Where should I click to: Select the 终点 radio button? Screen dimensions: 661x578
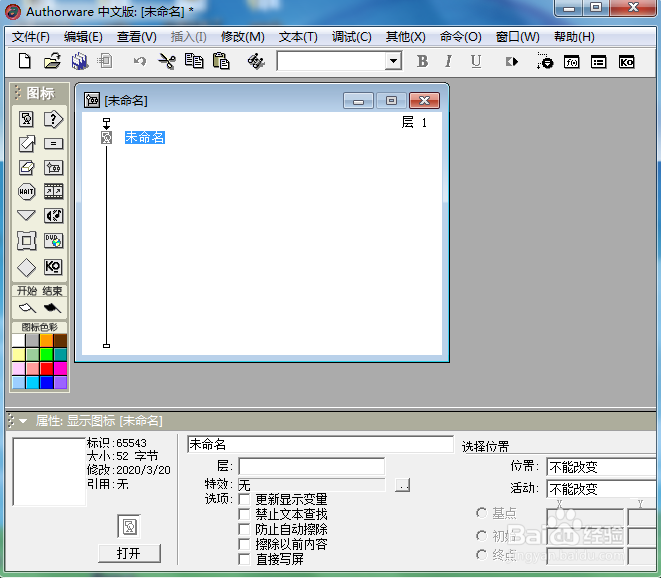(x=481, y=555)
